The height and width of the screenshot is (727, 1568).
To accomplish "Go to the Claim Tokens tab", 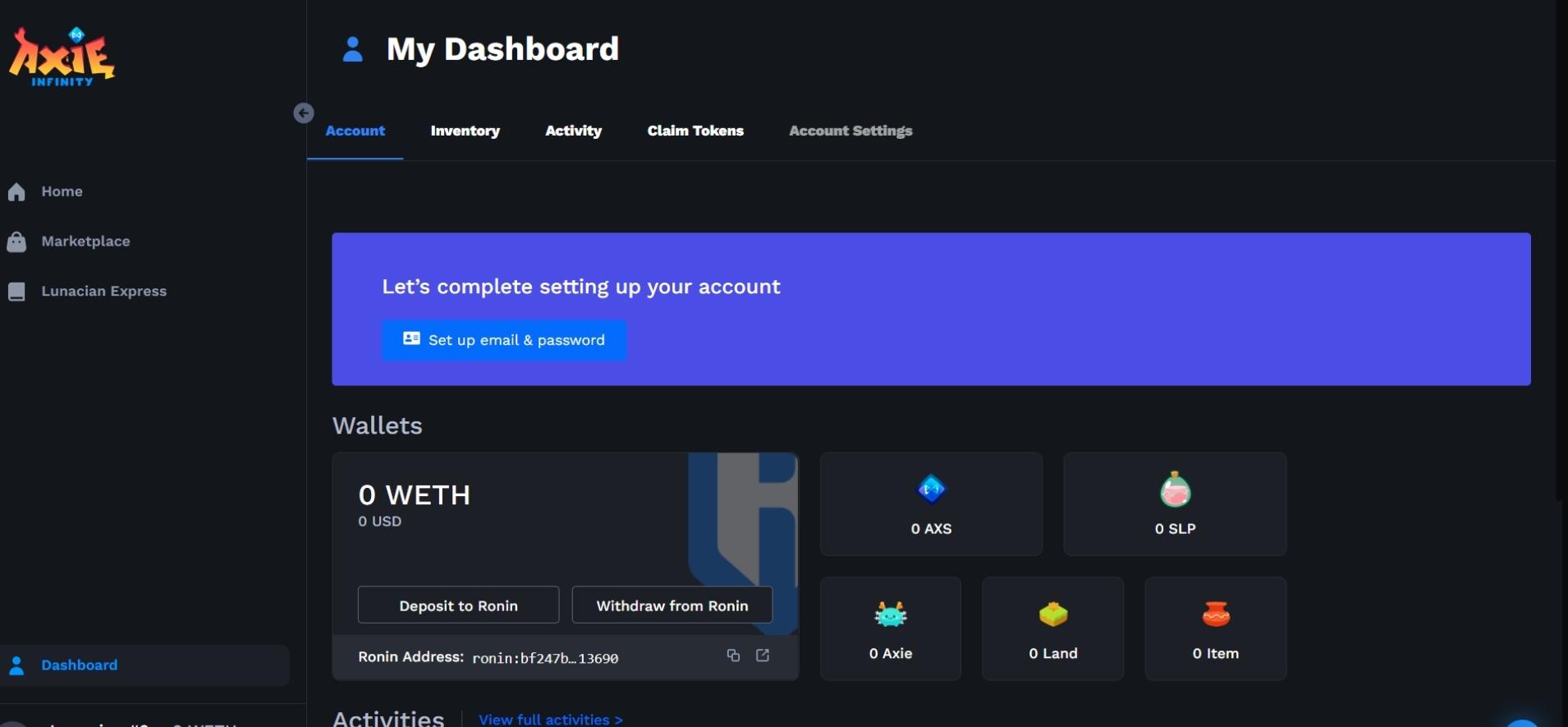I will click(x=695, y=131).
